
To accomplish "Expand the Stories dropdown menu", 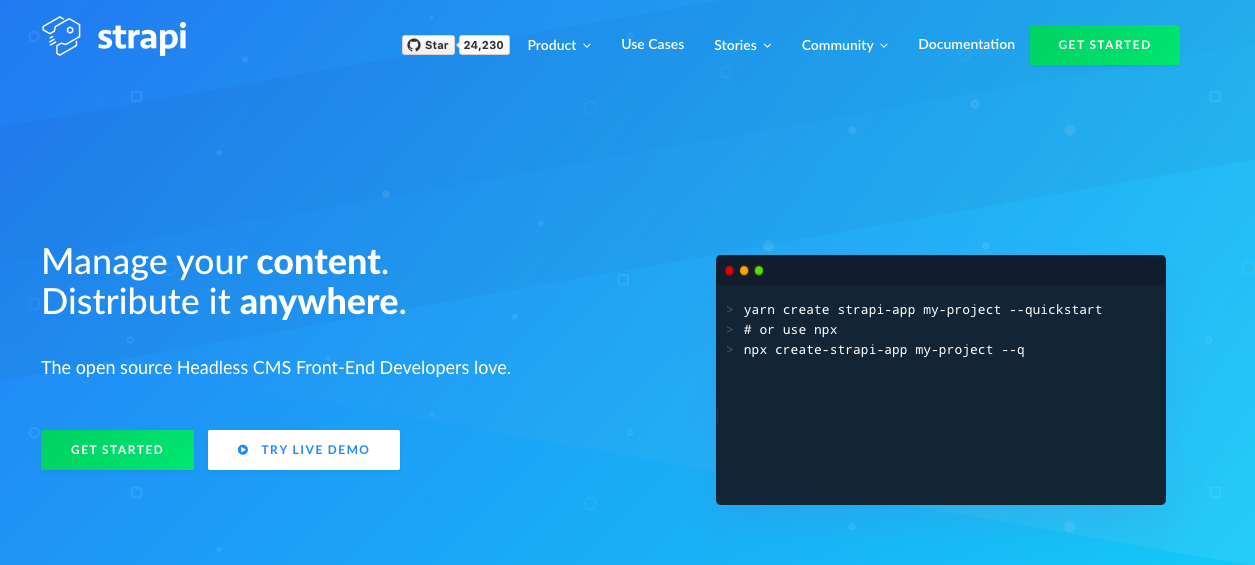I will click(x=742, y=45).
